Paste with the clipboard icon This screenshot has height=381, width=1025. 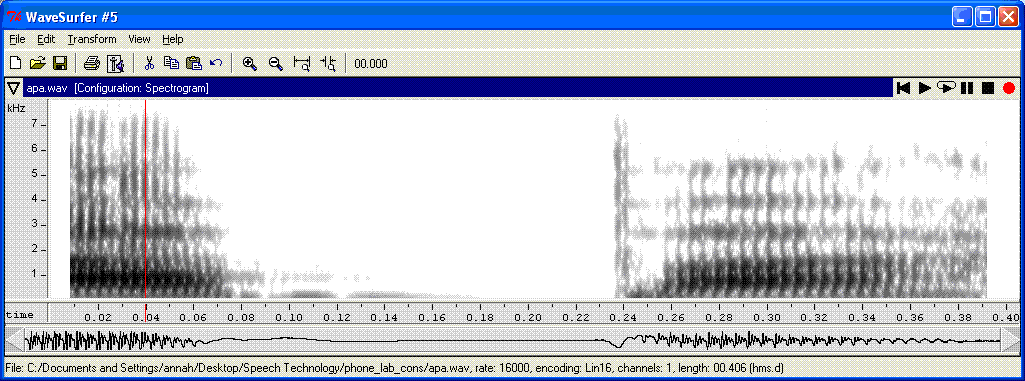pos(194,63)
